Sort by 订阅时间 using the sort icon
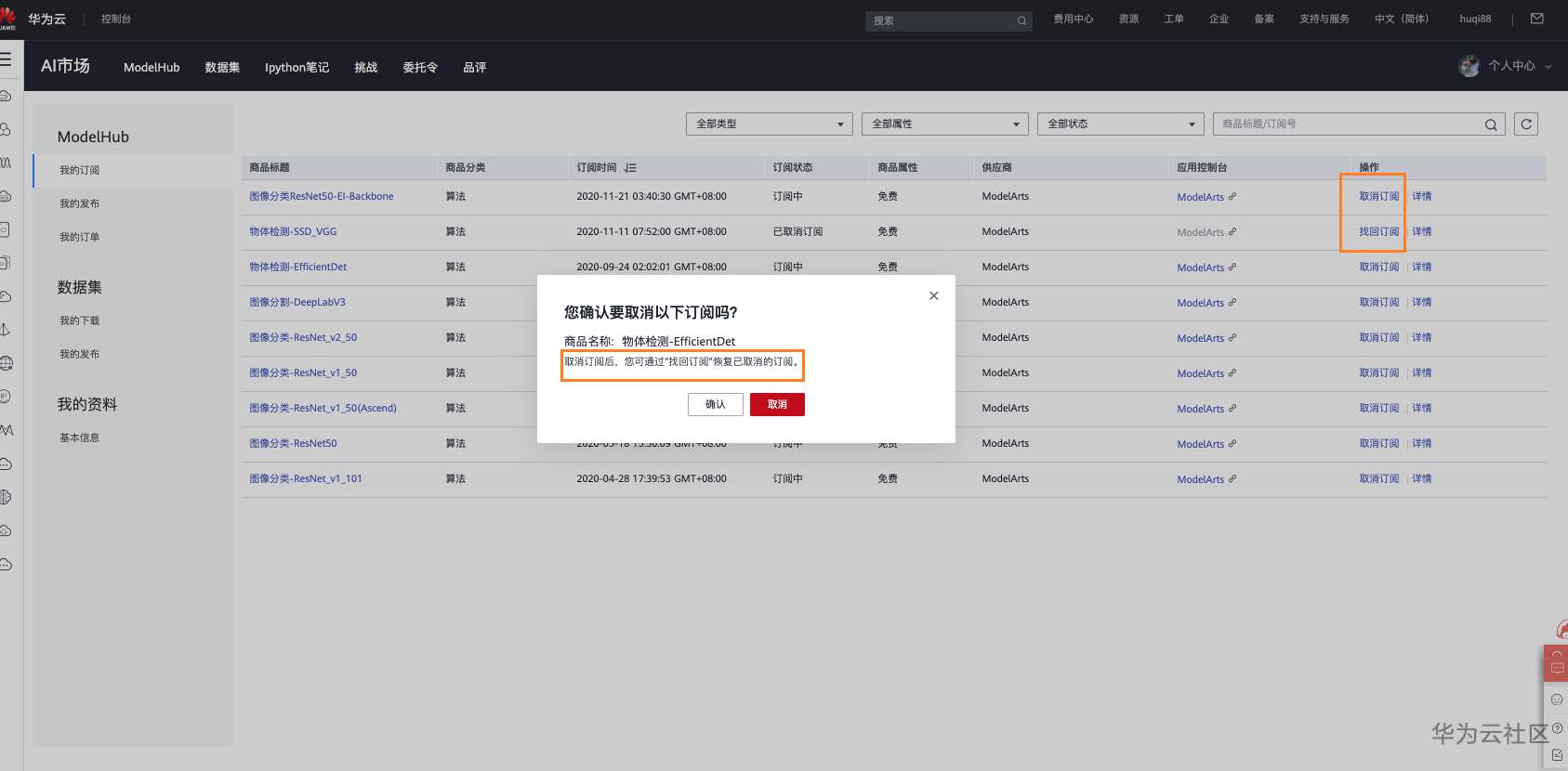 [630, 168]
